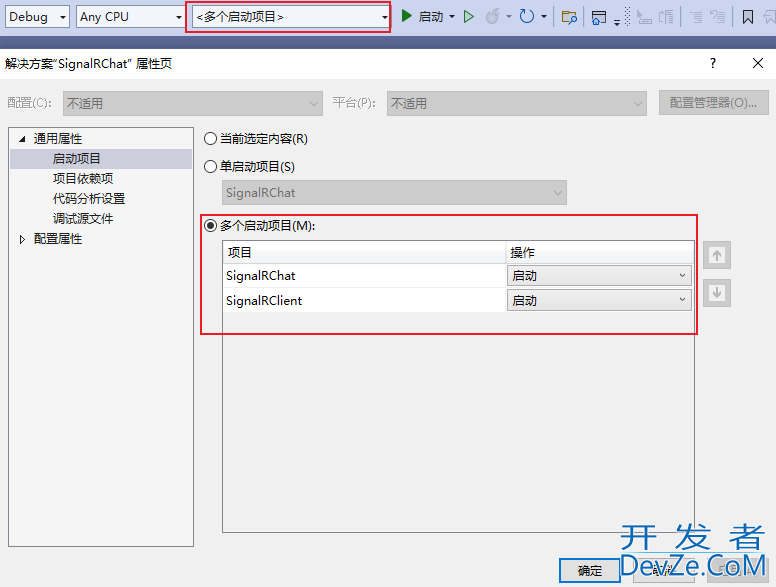The height and width of the screenshot is (587, 776).
Task: Open dropdown arrow next to restart icon
Action: pos(544,17)
